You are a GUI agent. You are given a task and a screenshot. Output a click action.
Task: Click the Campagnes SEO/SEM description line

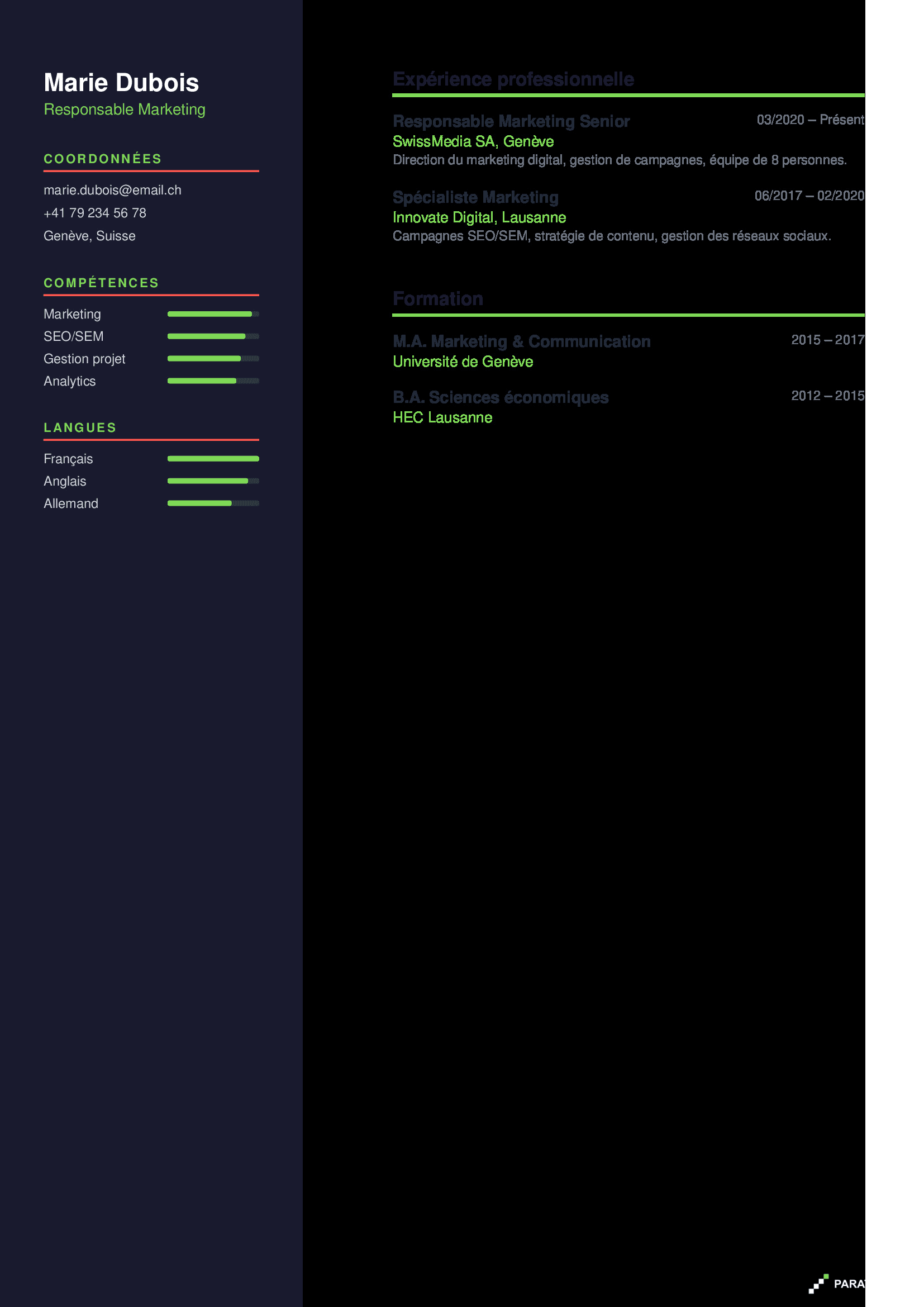coord(612,236)
